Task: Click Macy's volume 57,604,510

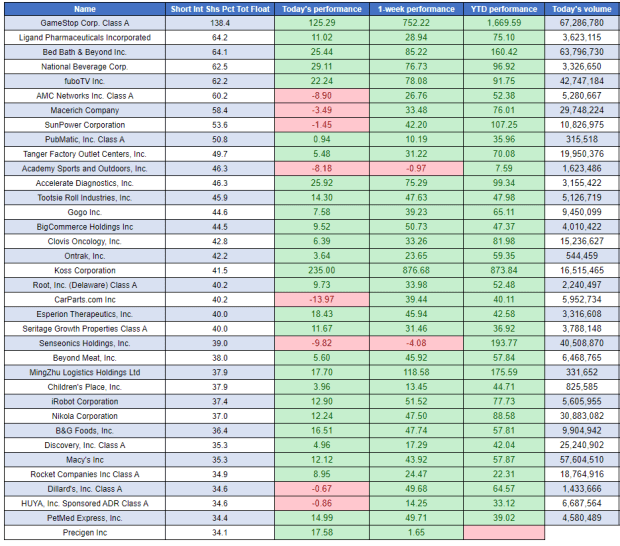Action: (x=582, y=460)
